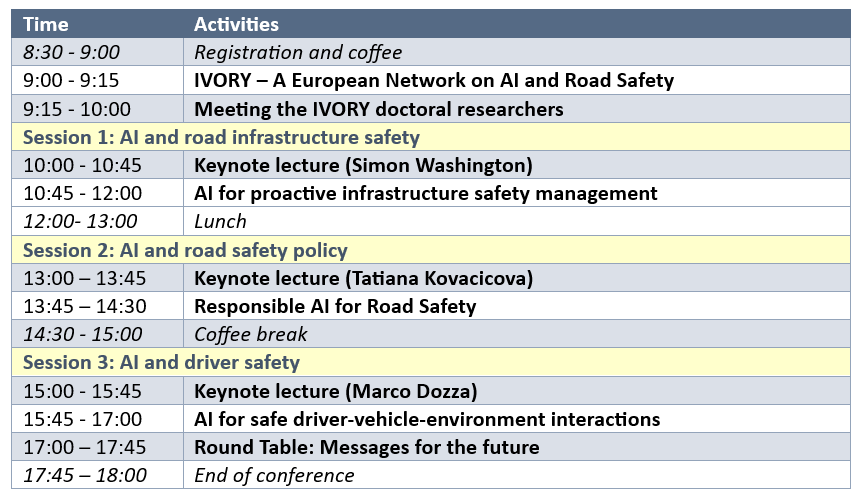This screenshot has height=494, width=865.
Task: Select "Meeting the IVORY doctoral researchers" entry
Action: click(x=379, y=109)
